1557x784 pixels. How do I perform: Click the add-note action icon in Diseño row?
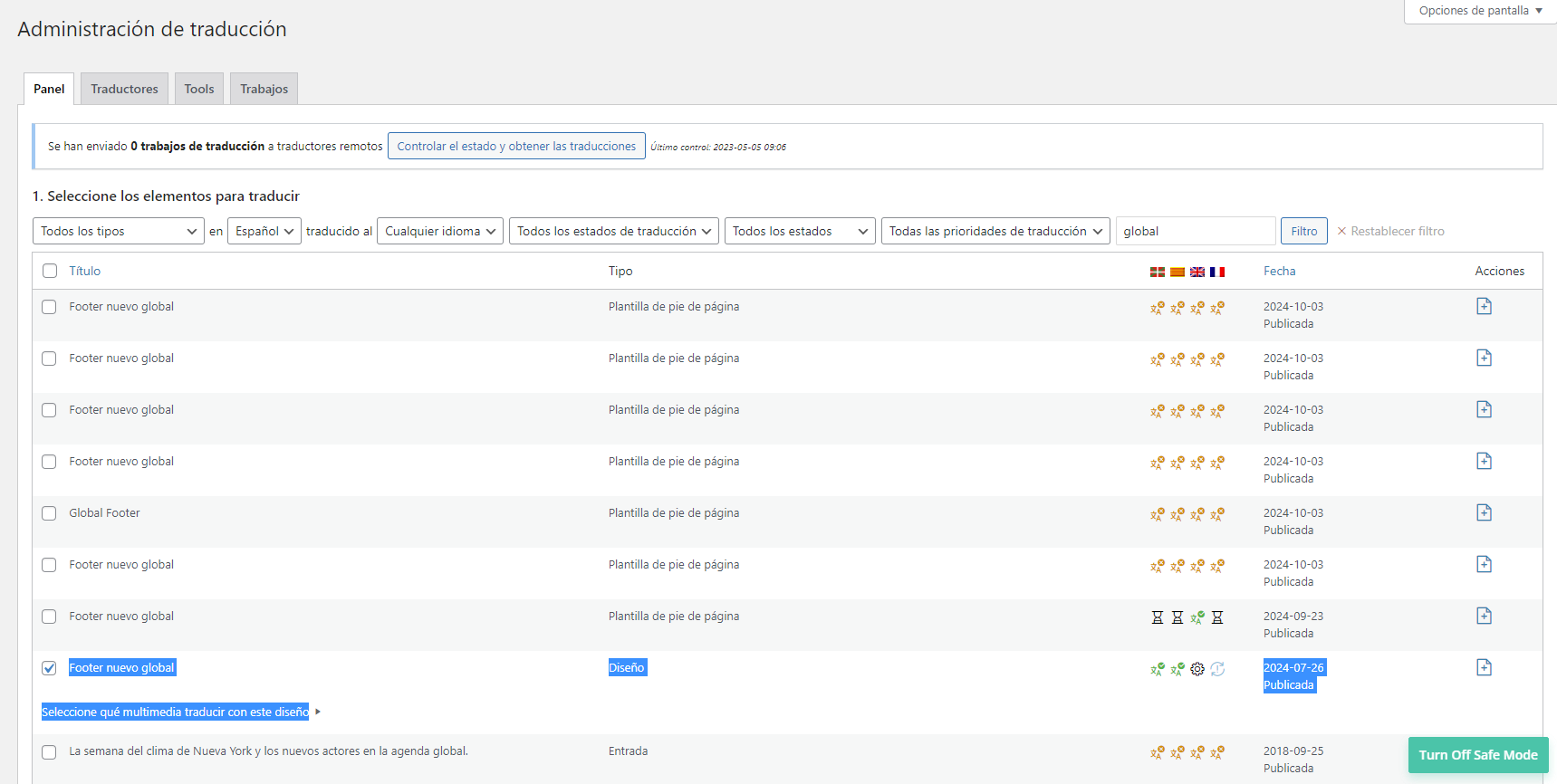click(1484, 667)
